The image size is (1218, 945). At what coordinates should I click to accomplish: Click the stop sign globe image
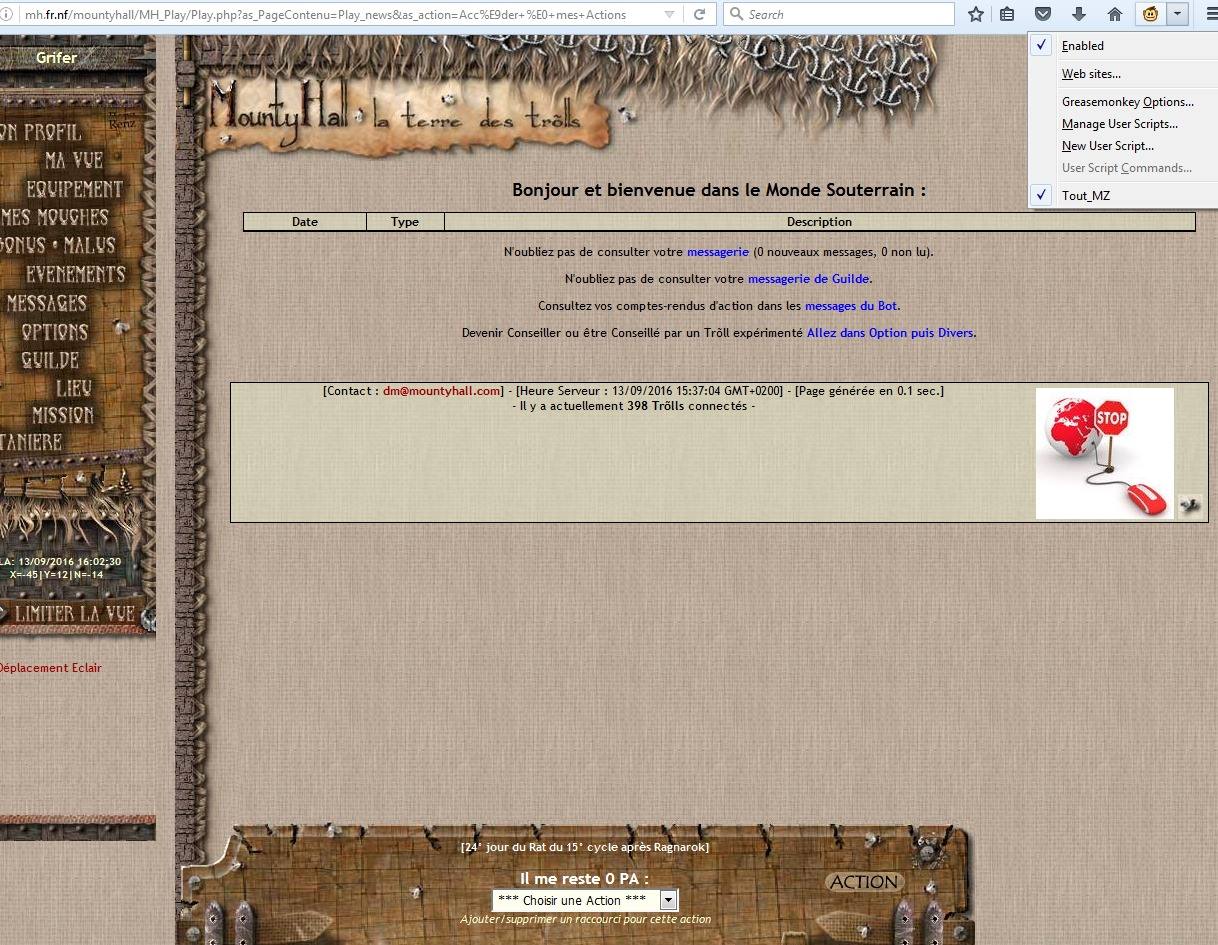1104,453
